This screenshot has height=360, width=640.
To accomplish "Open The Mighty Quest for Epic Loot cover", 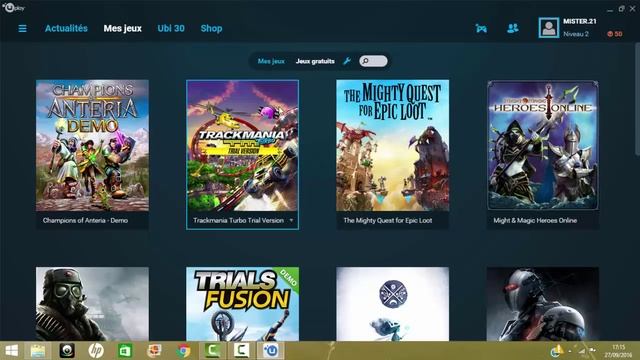I will point(393,145).
